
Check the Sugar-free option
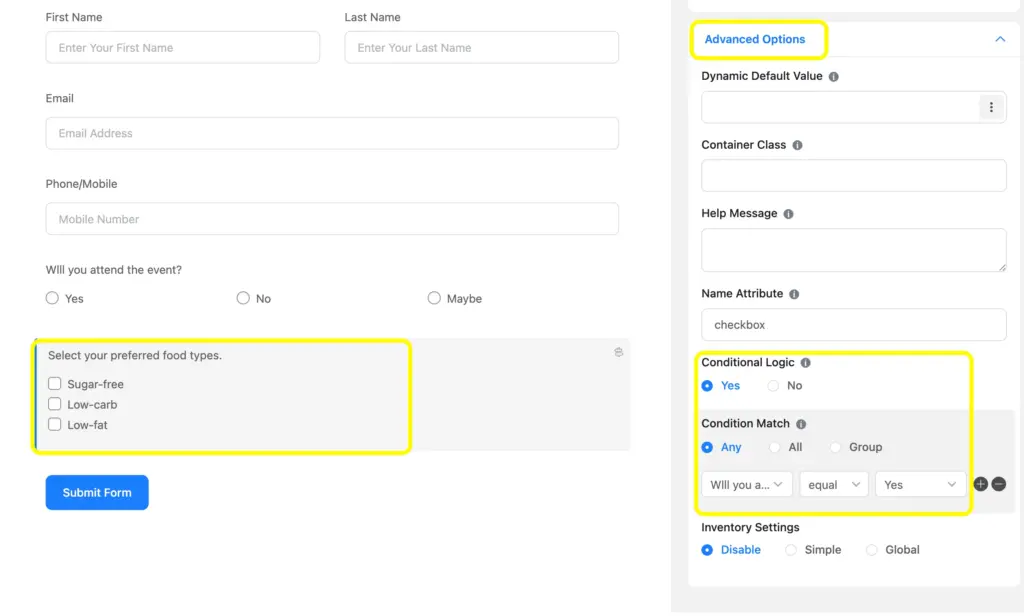[54, 383]
